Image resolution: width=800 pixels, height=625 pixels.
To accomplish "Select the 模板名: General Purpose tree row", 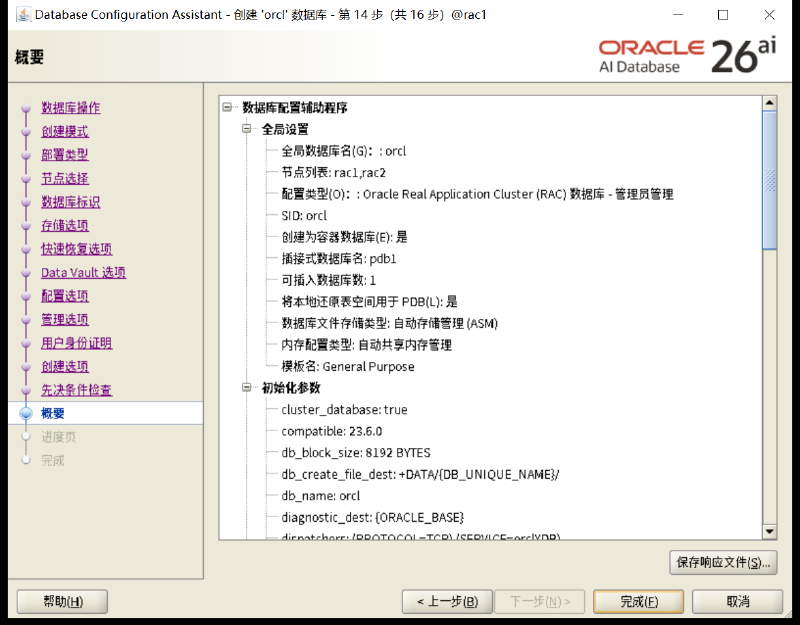I will click(x=348, y=366).
